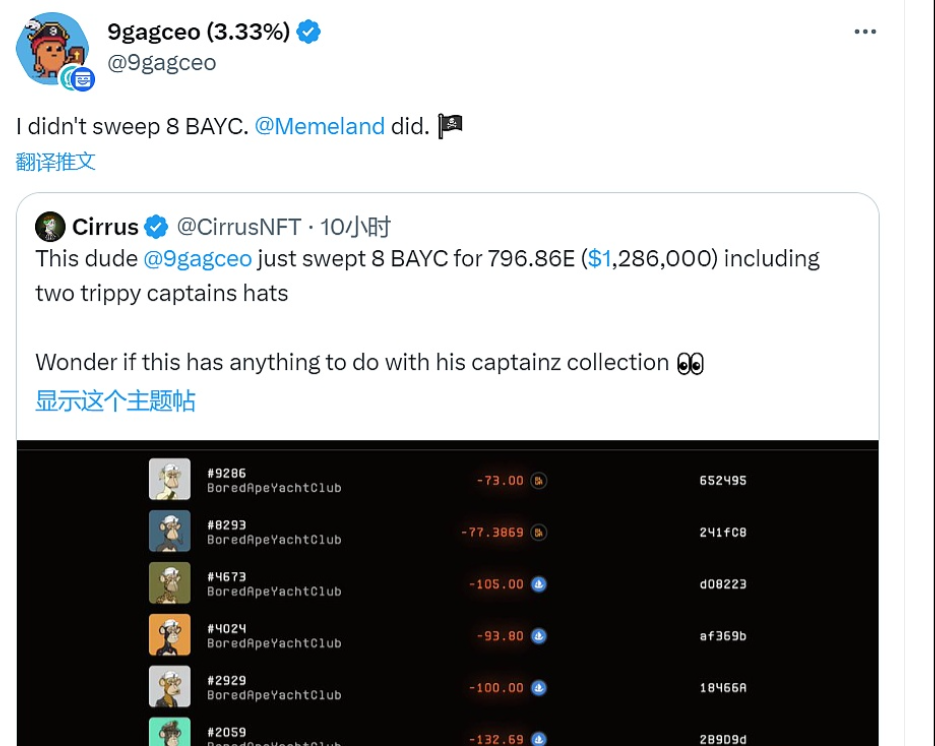Click the verified badge next to 9gagceo
935x746 pixels.
pyautogui.click(x=308, y=31)
